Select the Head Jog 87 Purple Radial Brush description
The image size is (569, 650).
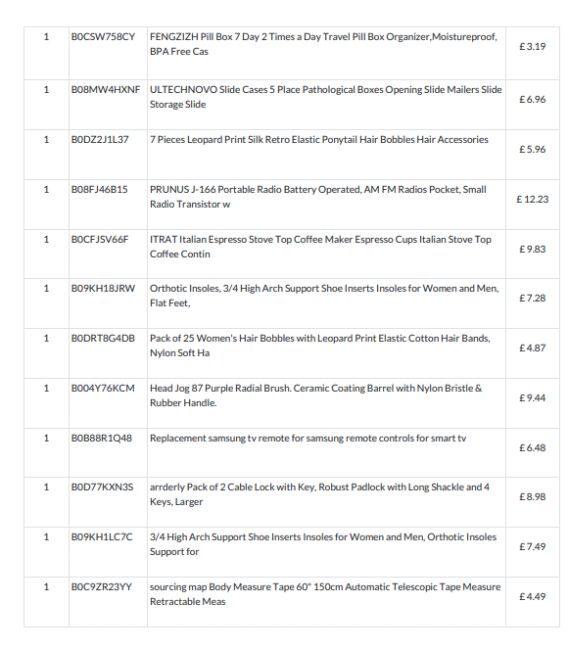coord(315,395)
